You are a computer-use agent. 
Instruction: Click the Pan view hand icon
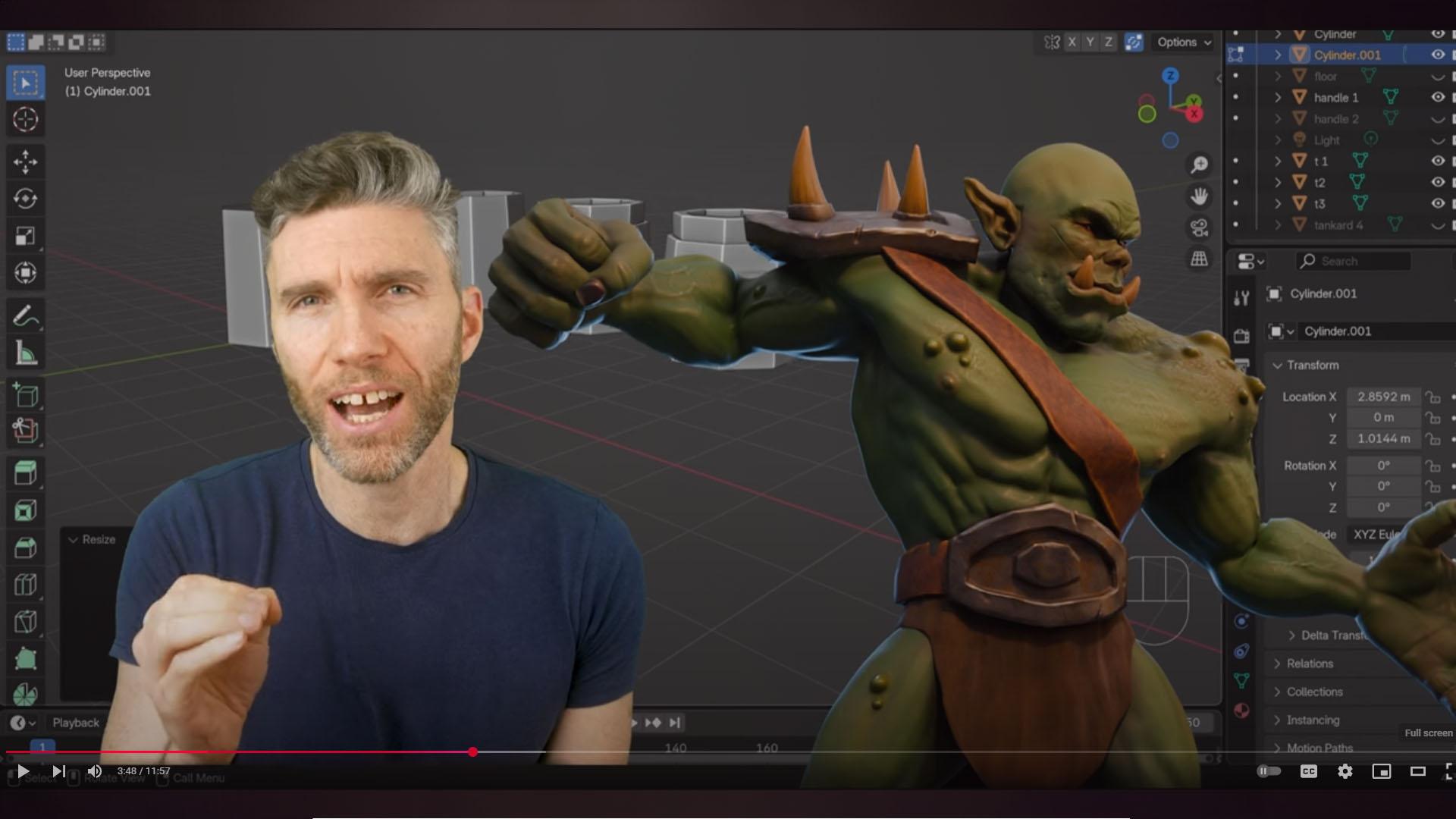1199,196
